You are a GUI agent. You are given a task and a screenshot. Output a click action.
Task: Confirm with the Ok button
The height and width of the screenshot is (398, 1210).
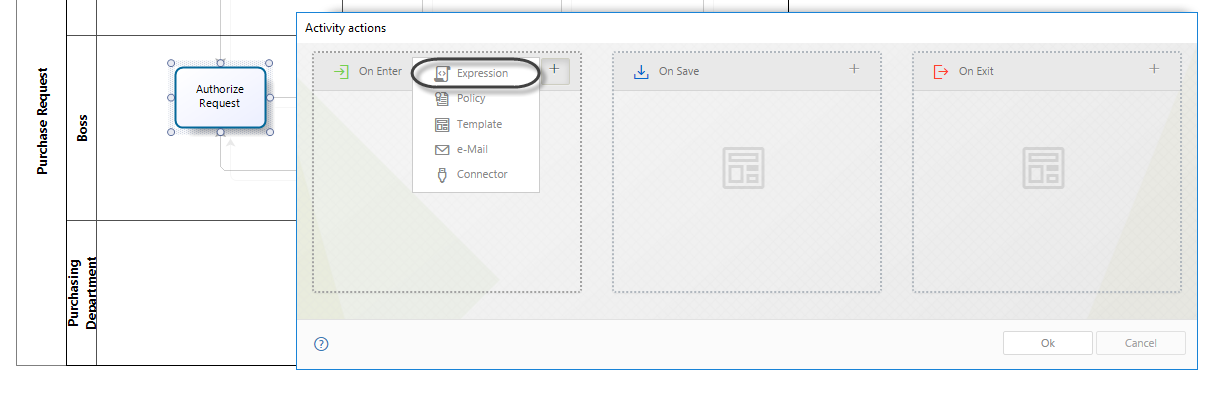pos(1048,343)
